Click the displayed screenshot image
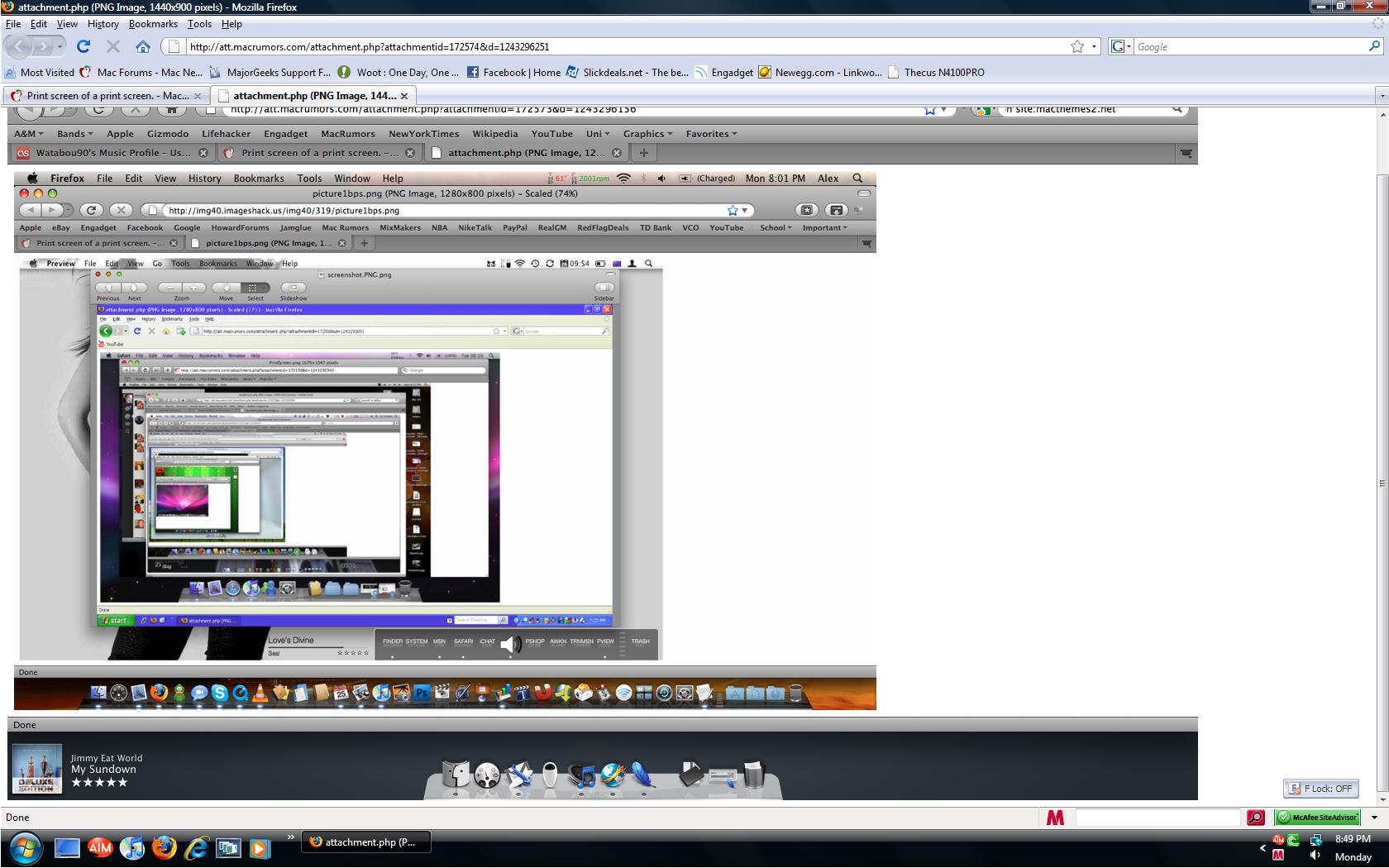This screenshot has height=868, width=1389. (x=603, y=455)
